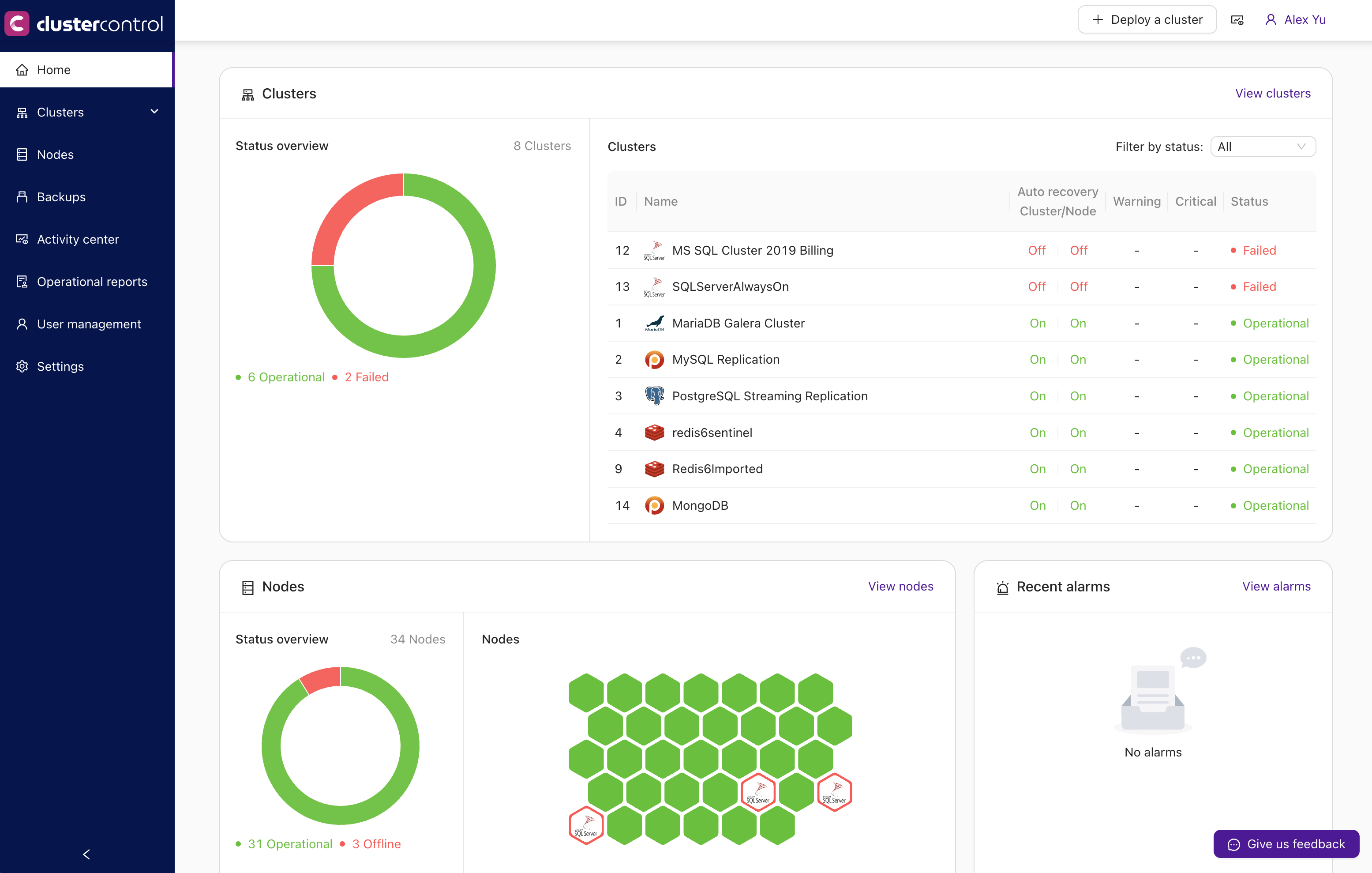Click the 6 Operational legend item
This screenshot has height=873, width=1372.
coord(280,377)
